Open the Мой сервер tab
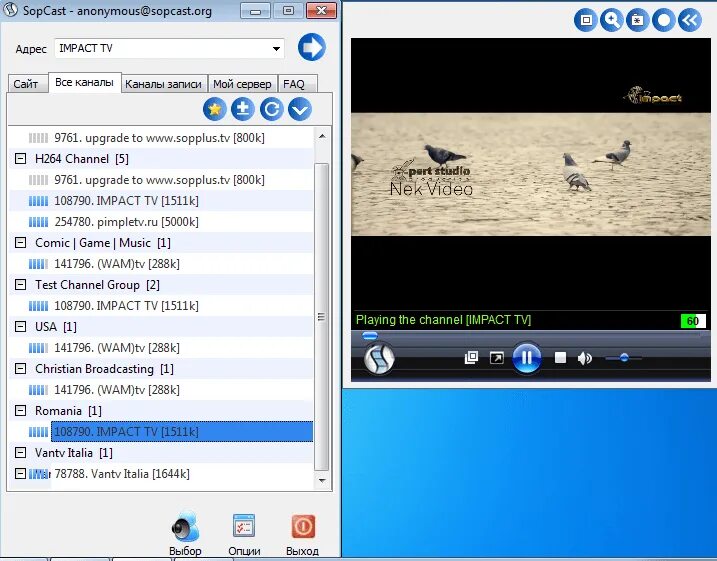Image resolution: width=717 pixels, height=561 pixels. tap(242, 84)
